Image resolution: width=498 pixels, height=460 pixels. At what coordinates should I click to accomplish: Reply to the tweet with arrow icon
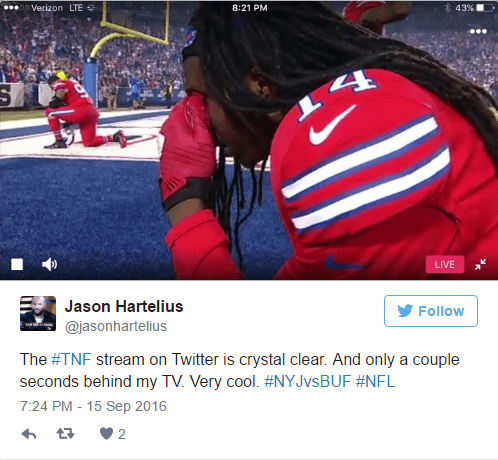coord(29,434)
